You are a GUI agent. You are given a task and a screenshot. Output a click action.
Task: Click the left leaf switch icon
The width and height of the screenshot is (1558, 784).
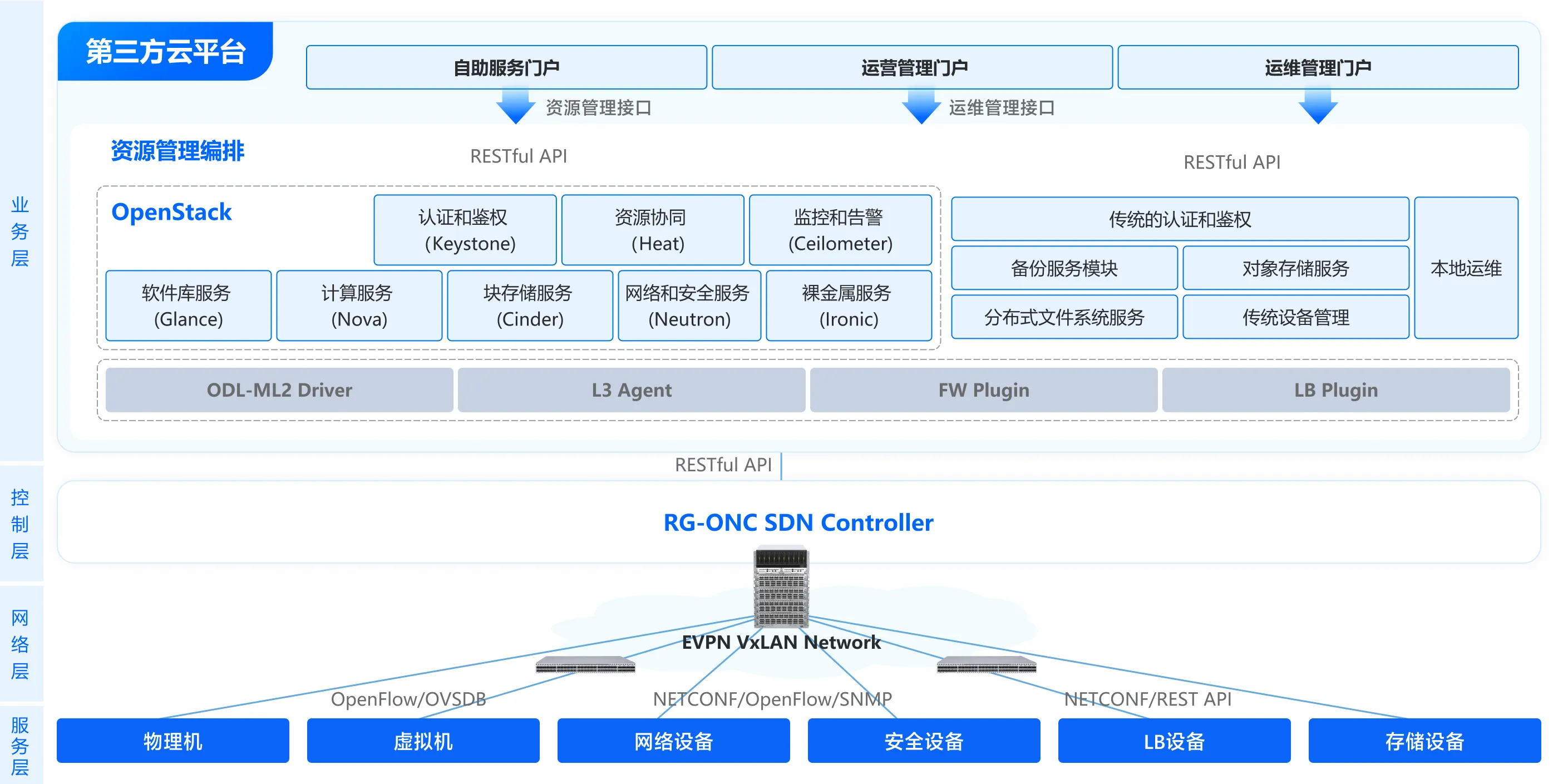coord(585,665)
